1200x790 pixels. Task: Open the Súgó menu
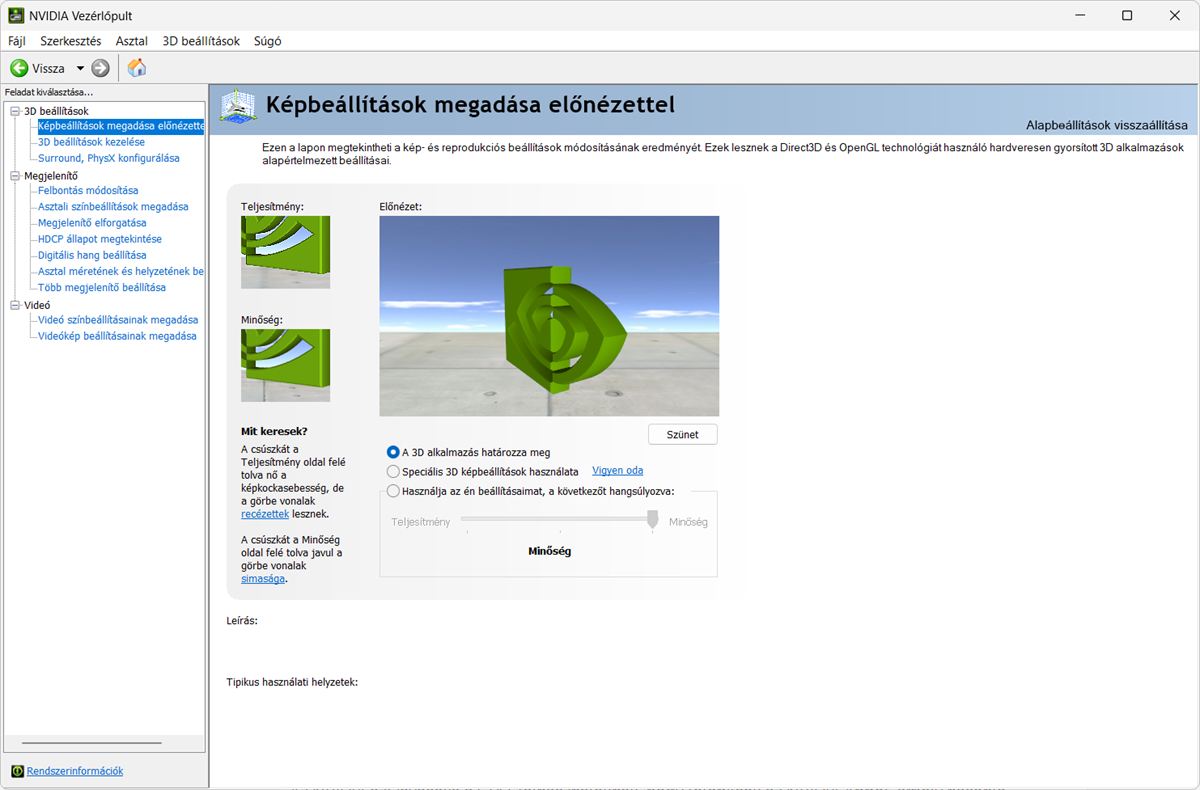[268, 41]
